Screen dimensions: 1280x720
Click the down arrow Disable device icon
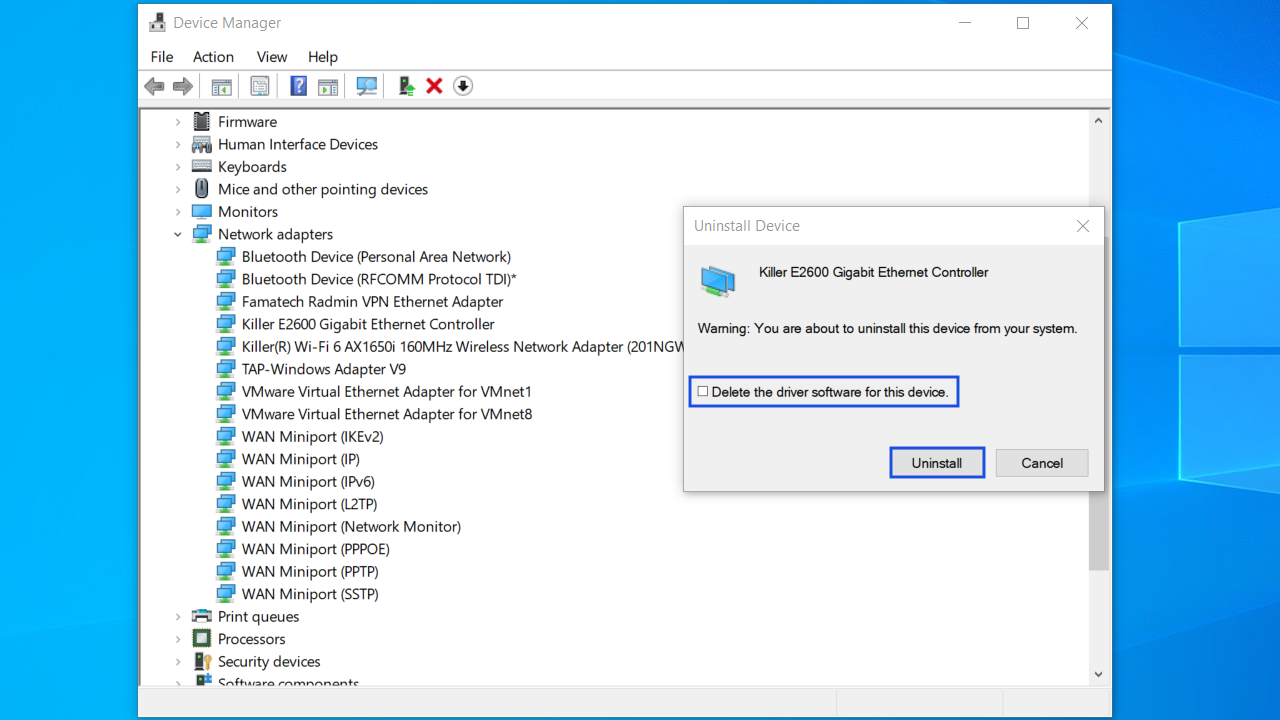462,86
